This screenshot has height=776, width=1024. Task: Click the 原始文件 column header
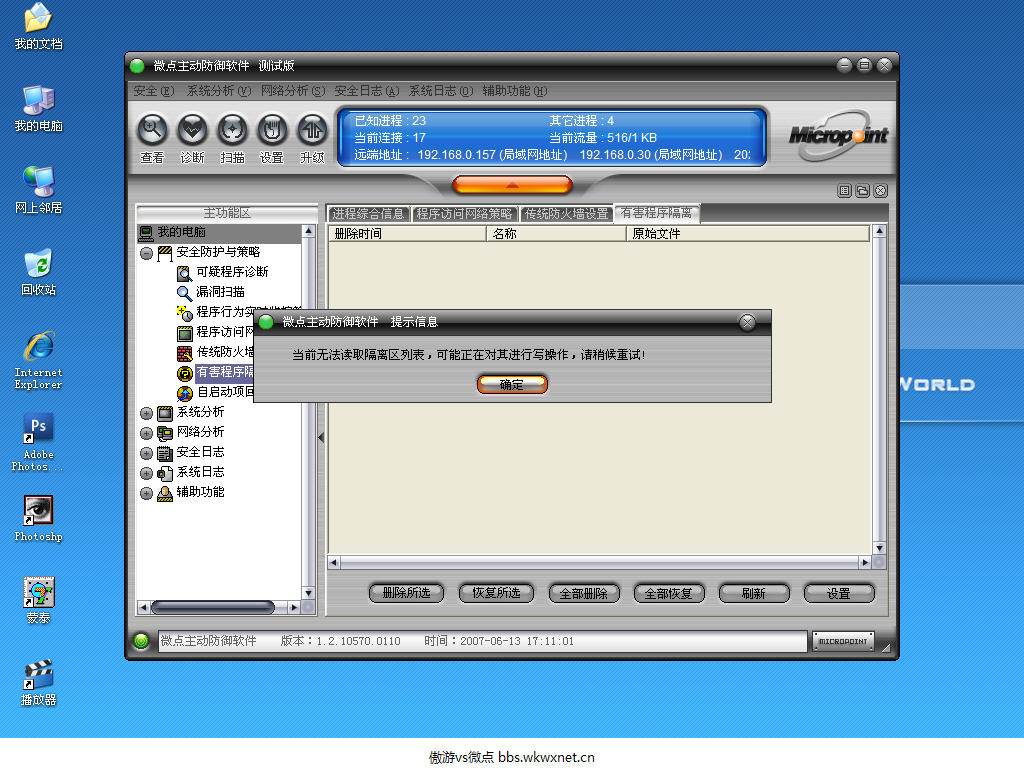(x=748, y=234)
